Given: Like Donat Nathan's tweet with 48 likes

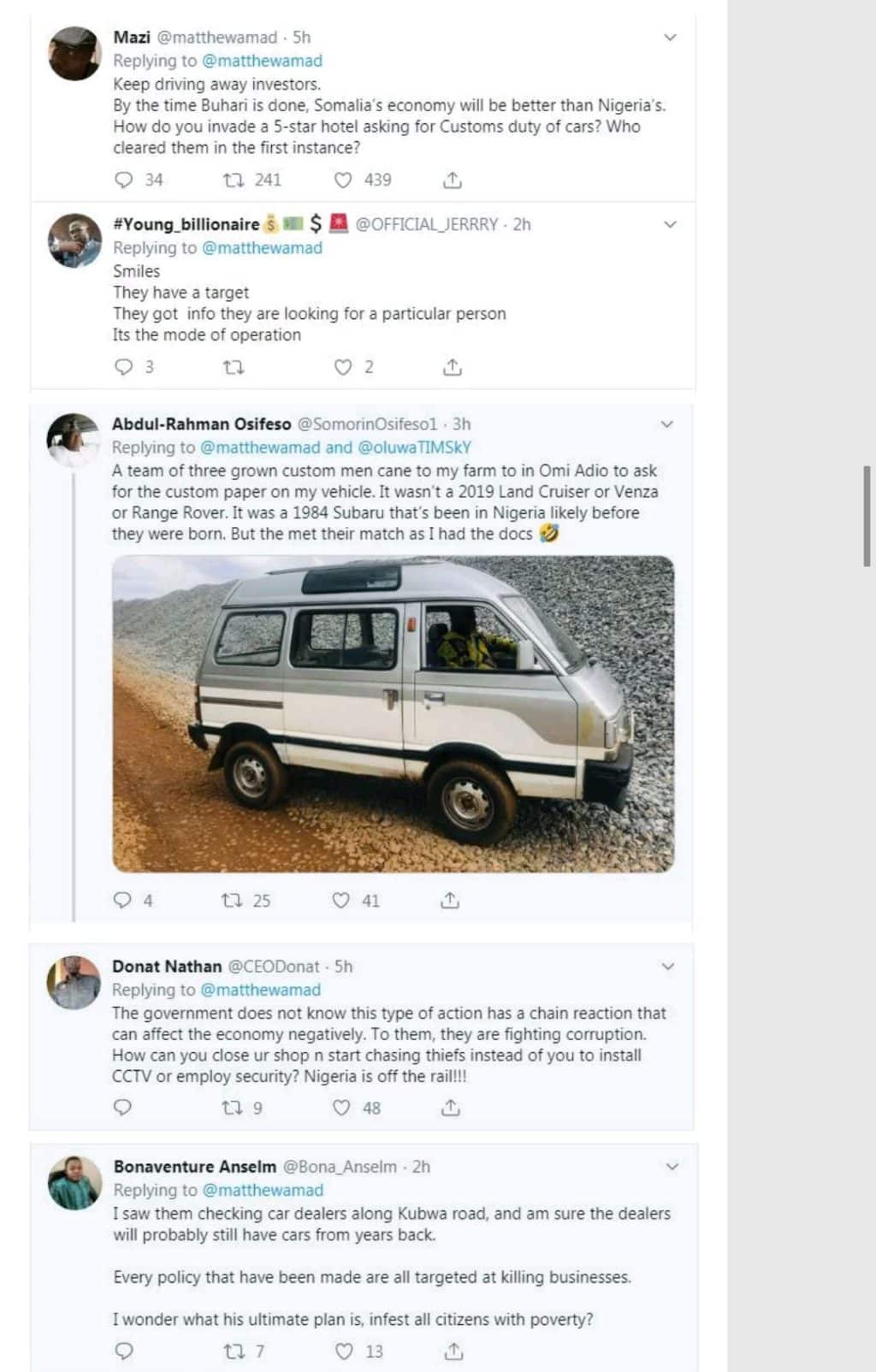Looking at the screenshot, I should [x=341, y=1108].
